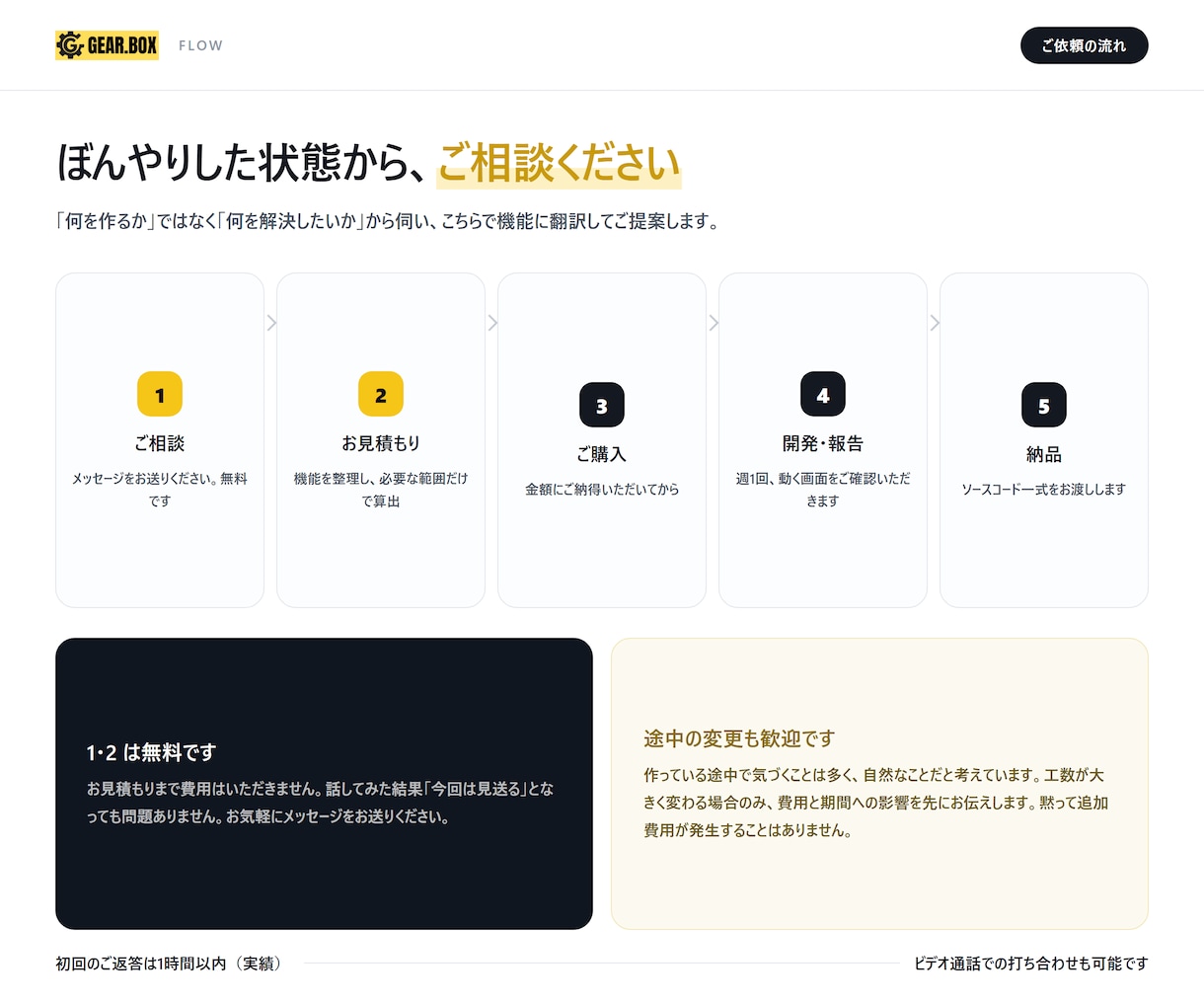Click footer text 初回のご返答は1時間以内（実績）

tap(171, 964)
